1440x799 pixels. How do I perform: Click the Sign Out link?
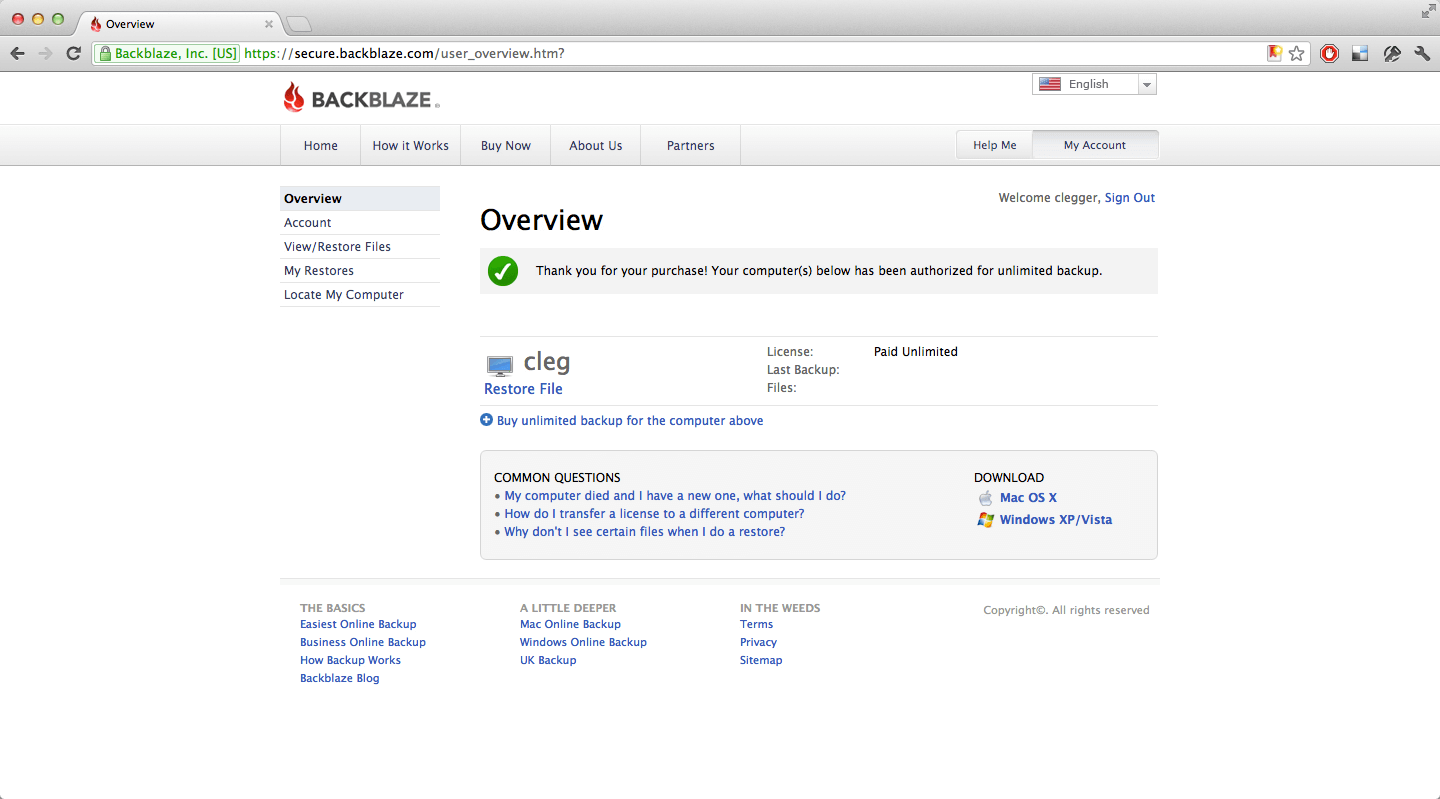[x=1129, y=198]
